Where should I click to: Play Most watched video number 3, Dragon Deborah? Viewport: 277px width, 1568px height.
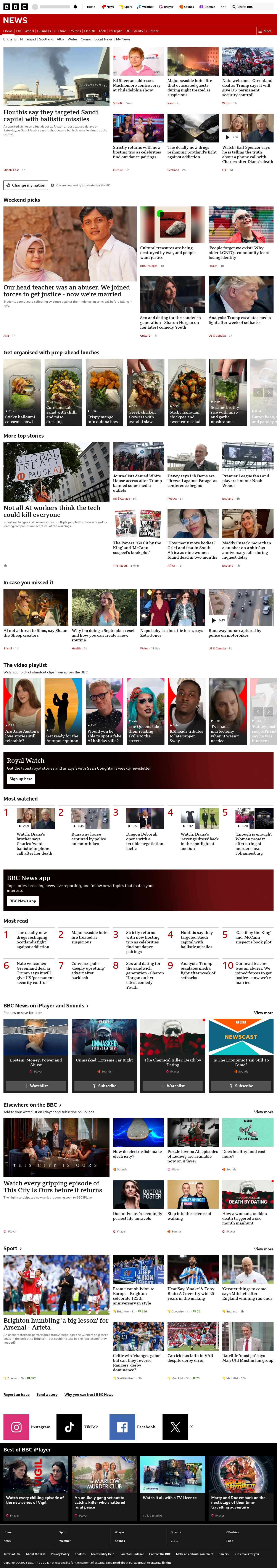(x=145, y=819)
